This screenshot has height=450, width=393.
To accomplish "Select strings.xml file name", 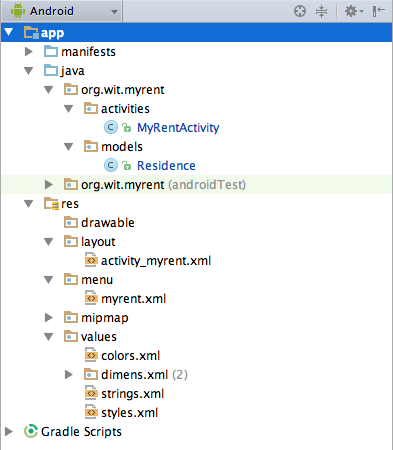I will pos(133,394).
